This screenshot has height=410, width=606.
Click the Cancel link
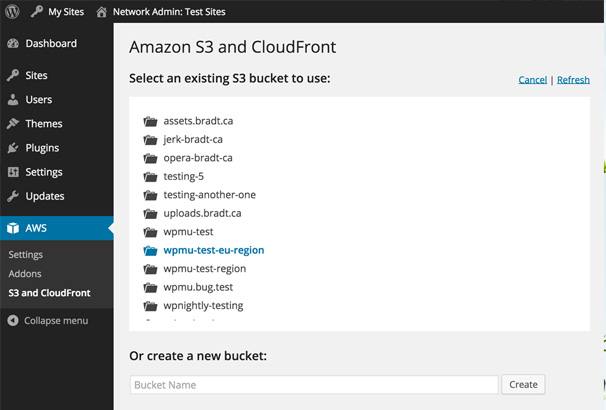[532, 80]
